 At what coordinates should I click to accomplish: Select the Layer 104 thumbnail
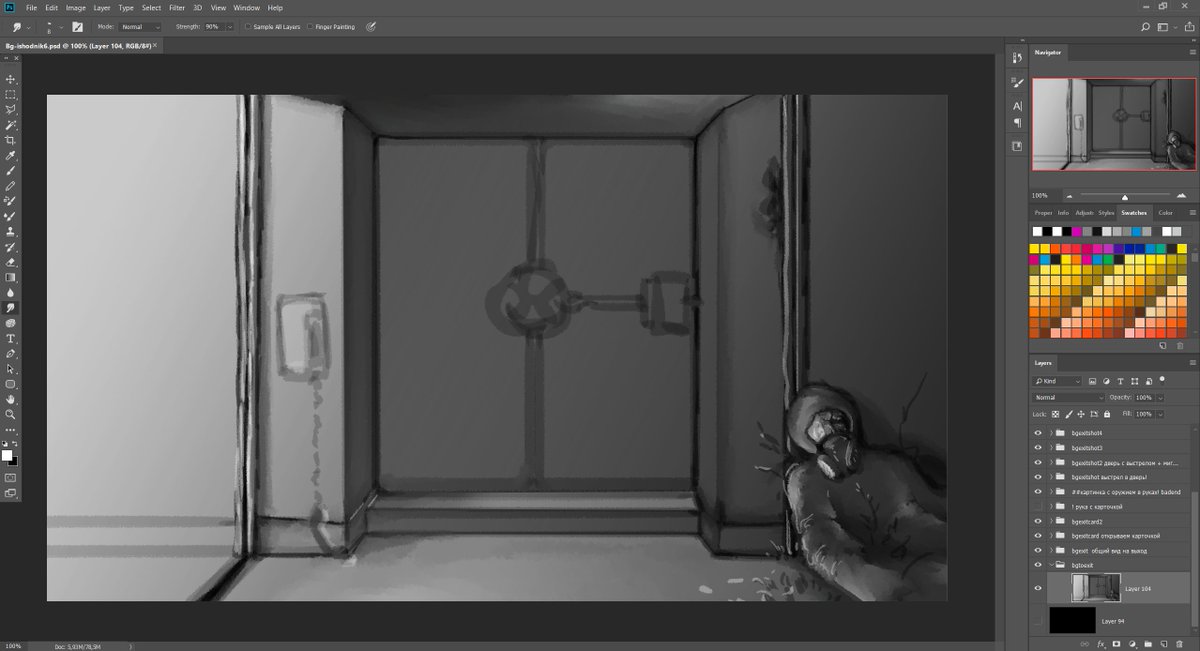pyautogui.click(x=1095, y=588)
